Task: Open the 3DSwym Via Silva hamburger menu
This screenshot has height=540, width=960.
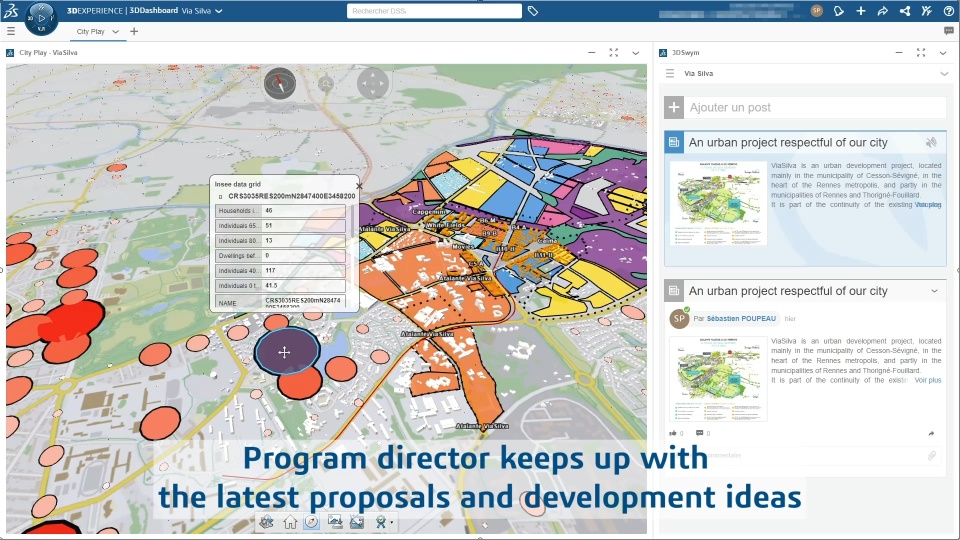Action: tap(670, 73)
